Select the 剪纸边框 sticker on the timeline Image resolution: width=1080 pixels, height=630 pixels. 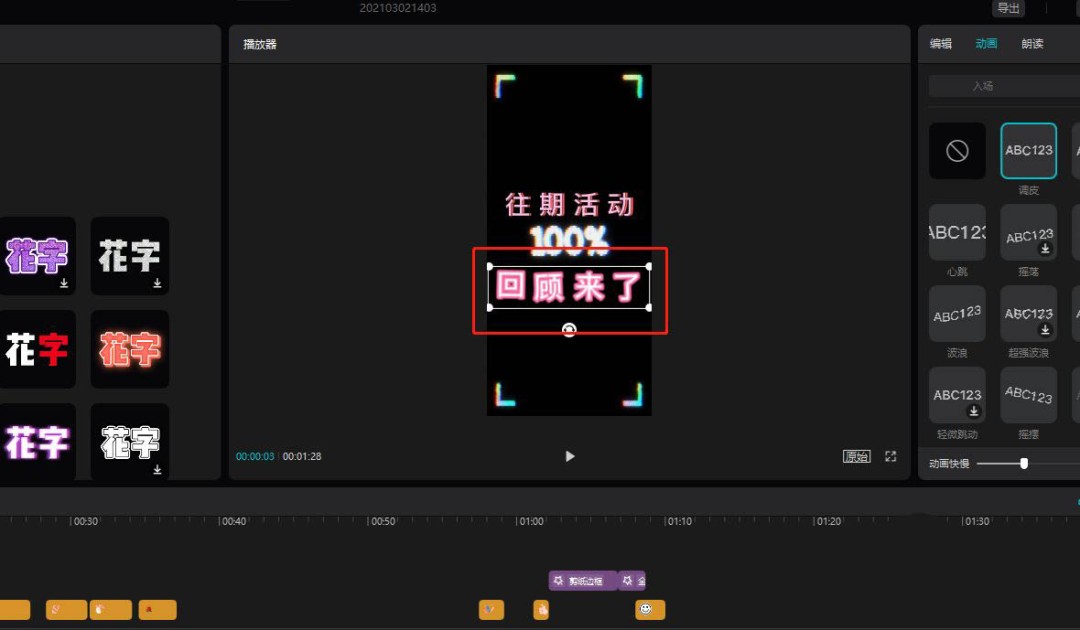click(582, 580)
